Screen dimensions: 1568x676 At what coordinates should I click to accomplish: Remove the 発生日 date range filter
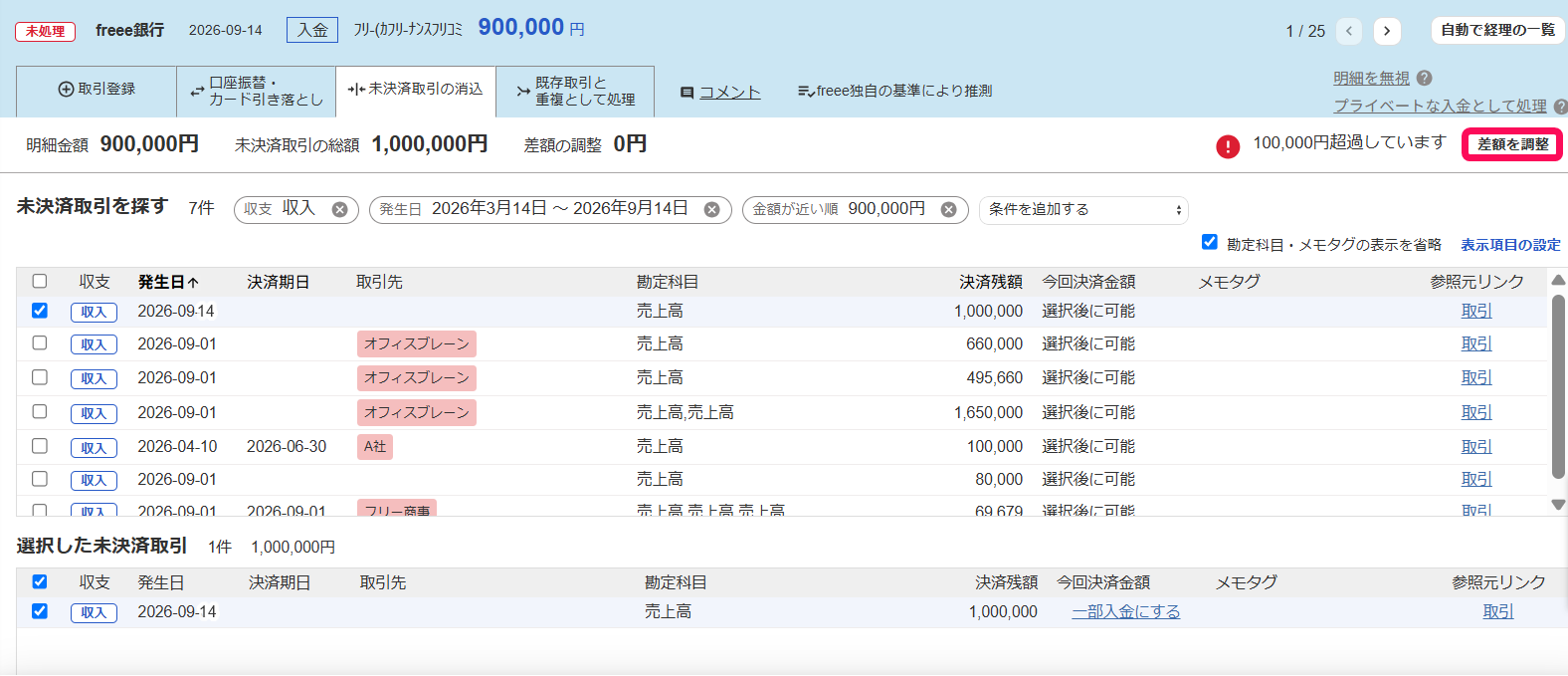711,209
